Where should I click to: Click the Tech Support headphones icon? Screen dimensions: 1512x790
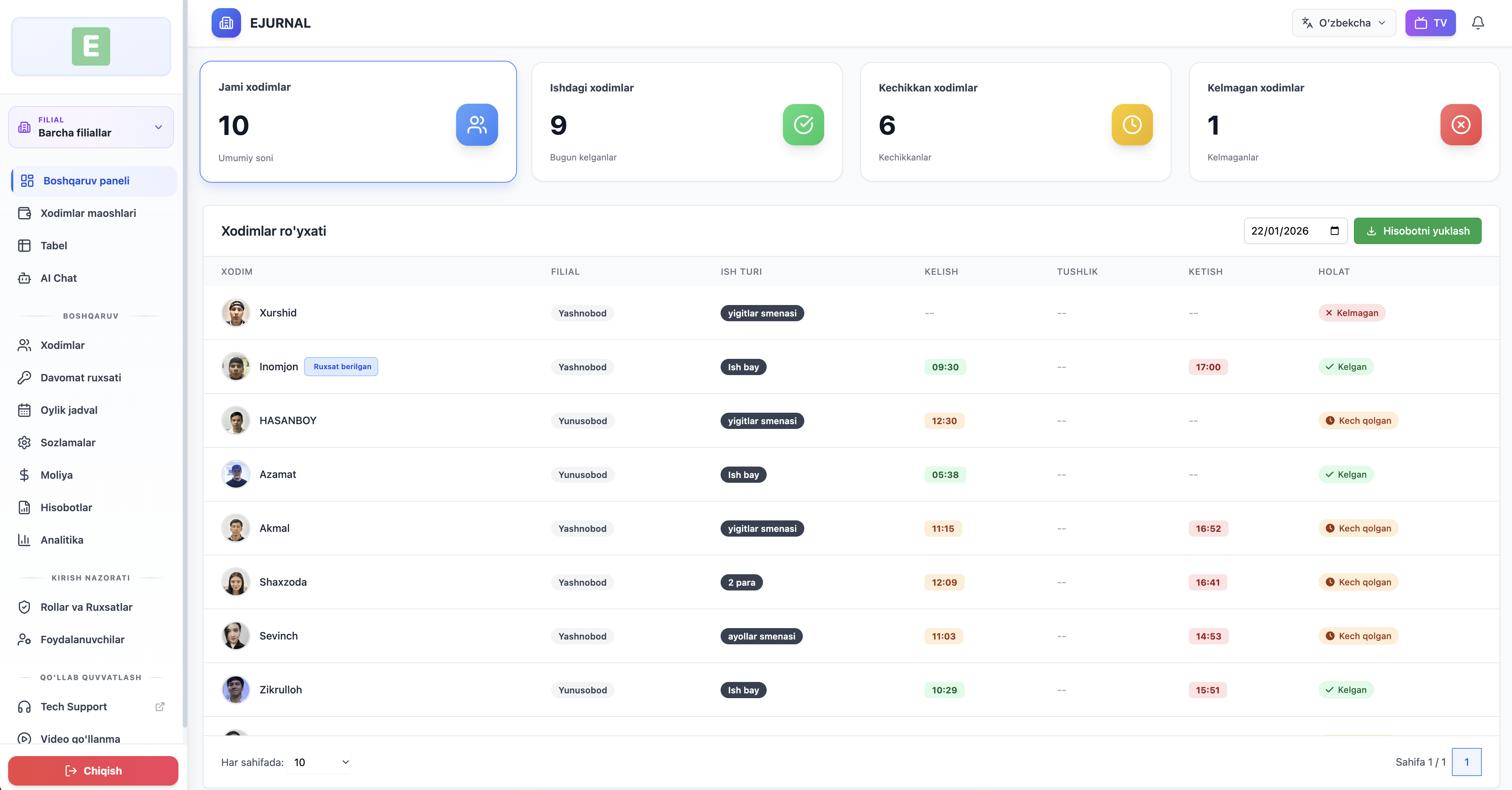point(24,707)
